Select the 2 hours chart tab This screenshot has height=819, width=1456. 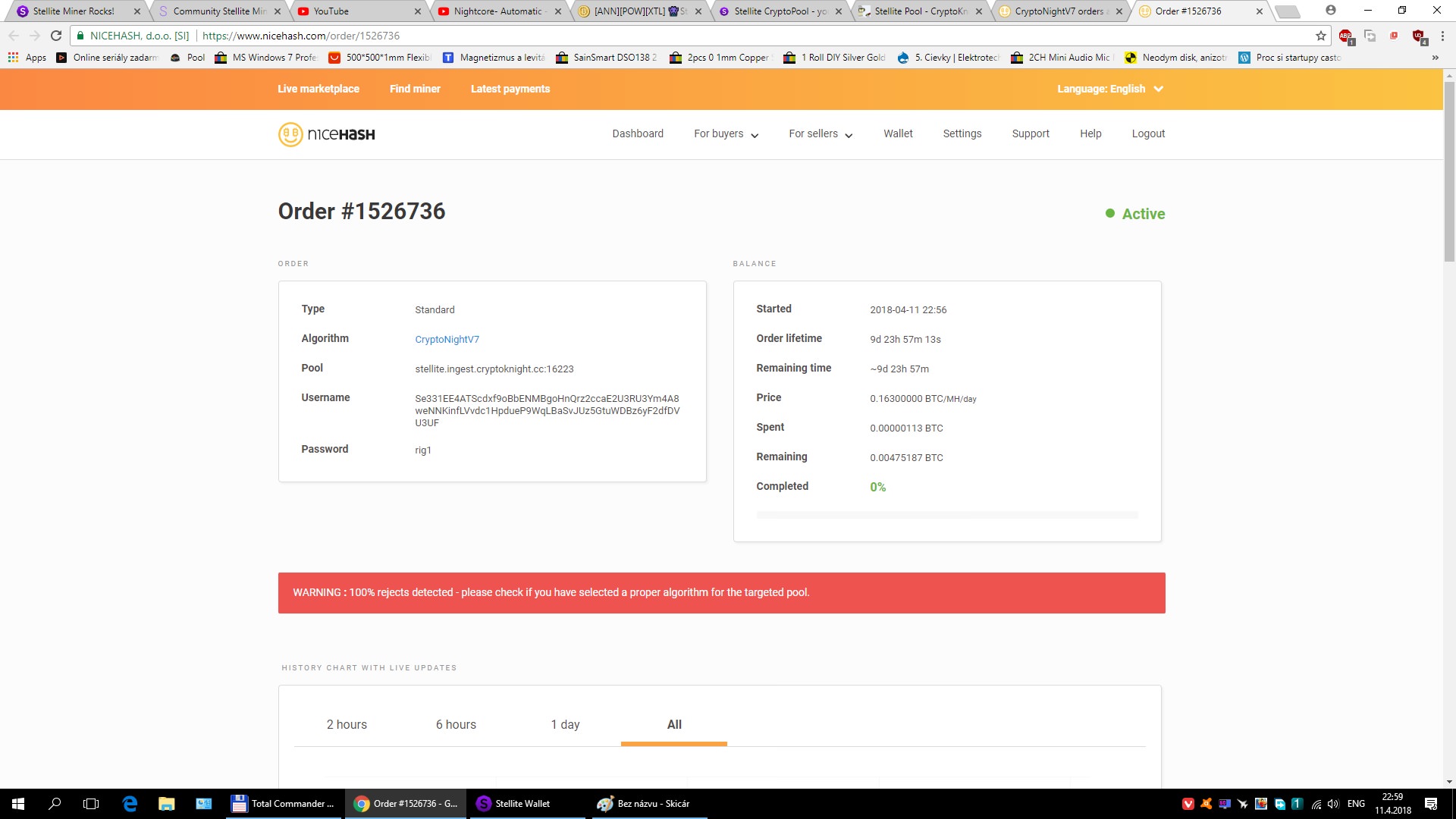(x=347, y=725)
